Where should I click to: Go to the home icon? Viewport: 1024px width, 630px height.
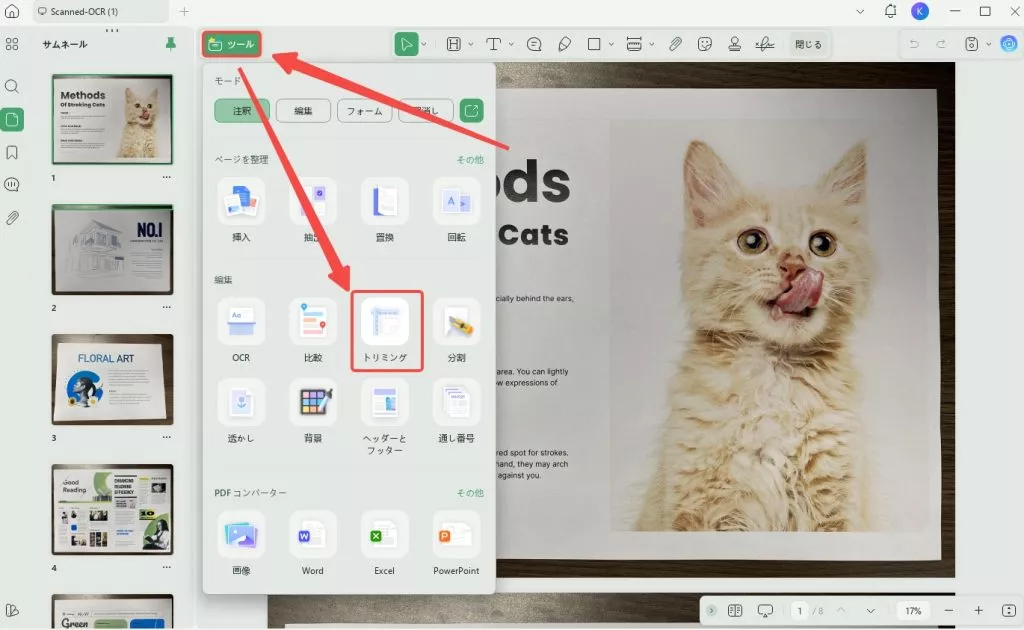pyautogui.click(x=12, y=11)
